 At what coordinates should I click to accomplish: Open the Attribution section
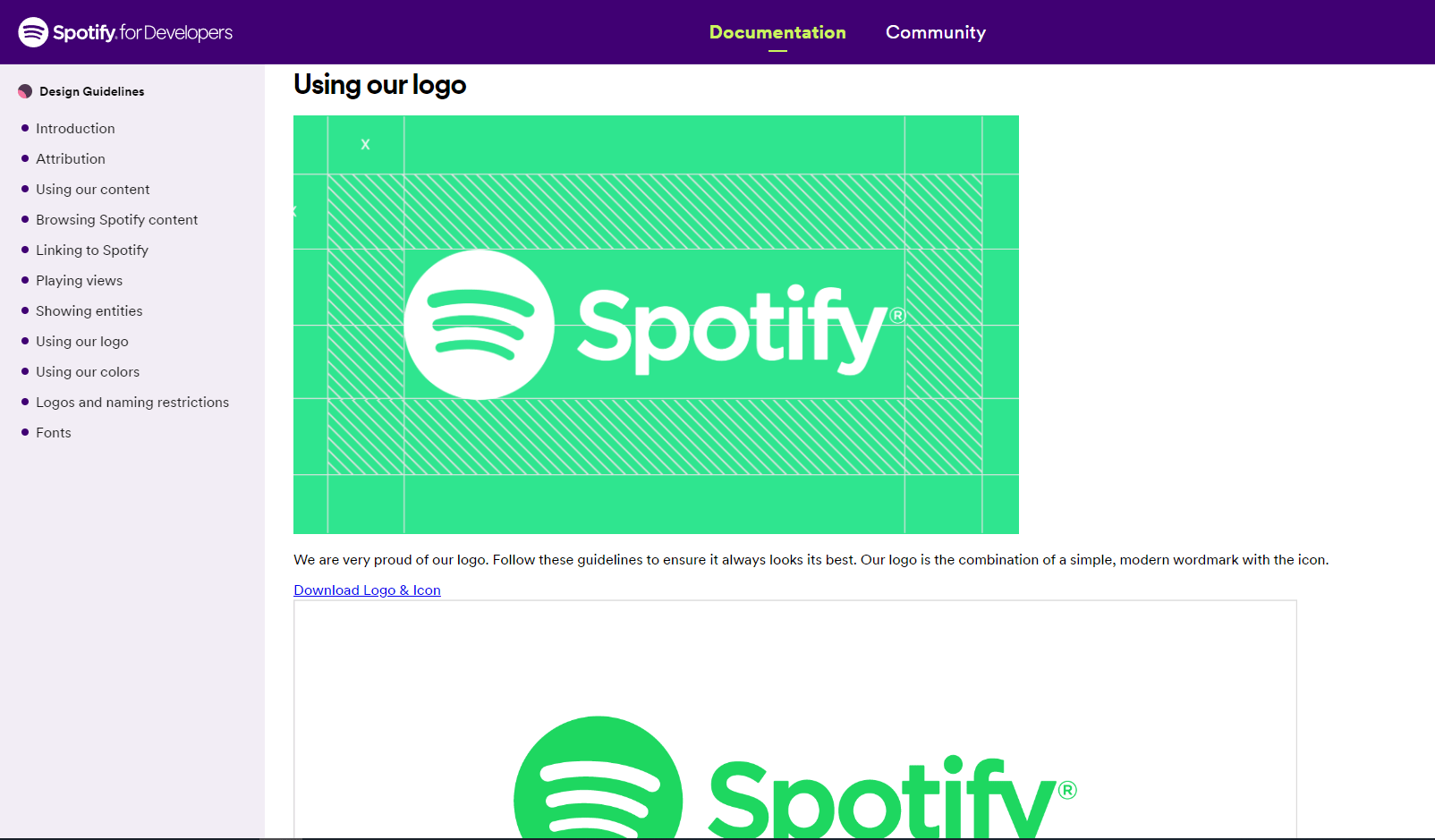(x=71, y=159)
